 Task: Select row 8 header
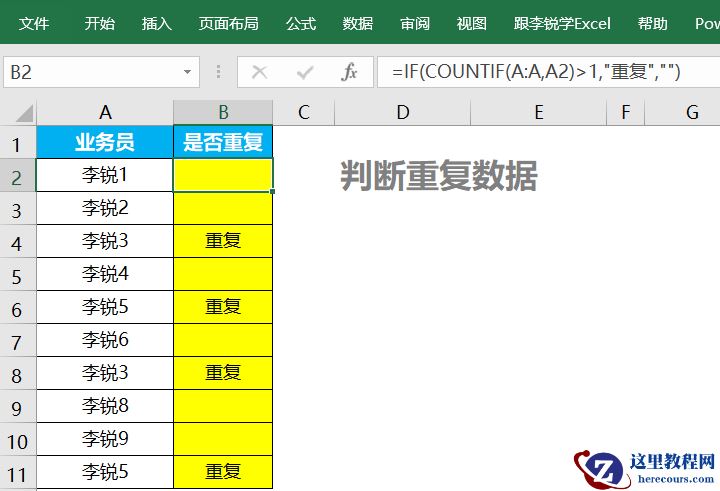click(17, 374)
